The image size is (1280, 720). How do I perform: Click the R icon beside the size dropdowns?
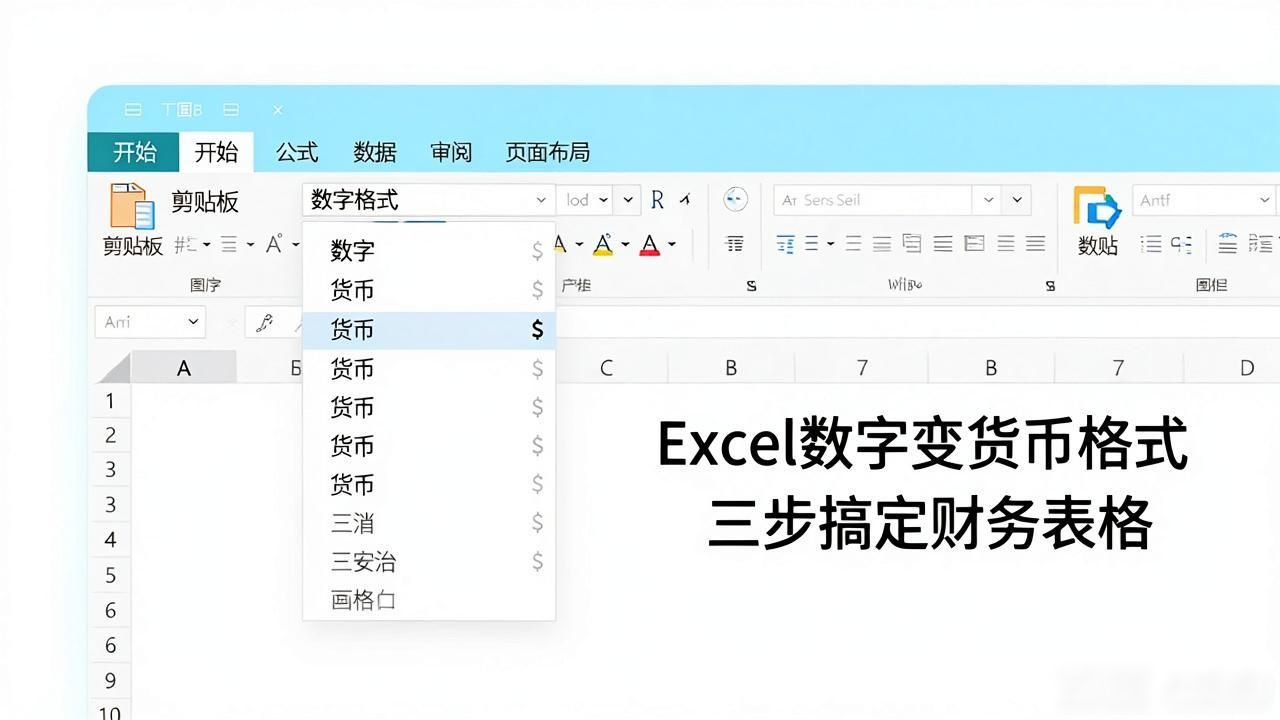(657, 200)
